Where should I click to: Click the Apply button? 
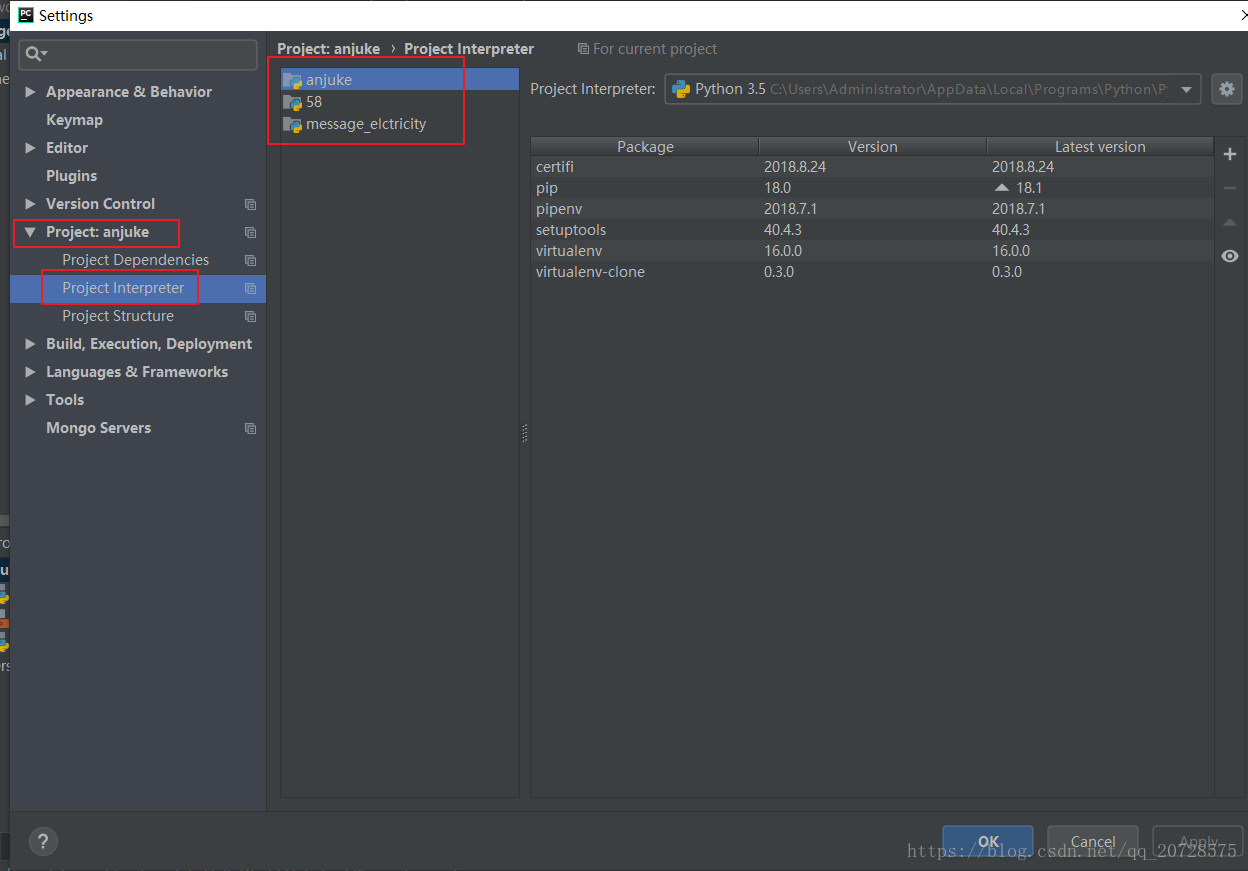pos(1198,841)
